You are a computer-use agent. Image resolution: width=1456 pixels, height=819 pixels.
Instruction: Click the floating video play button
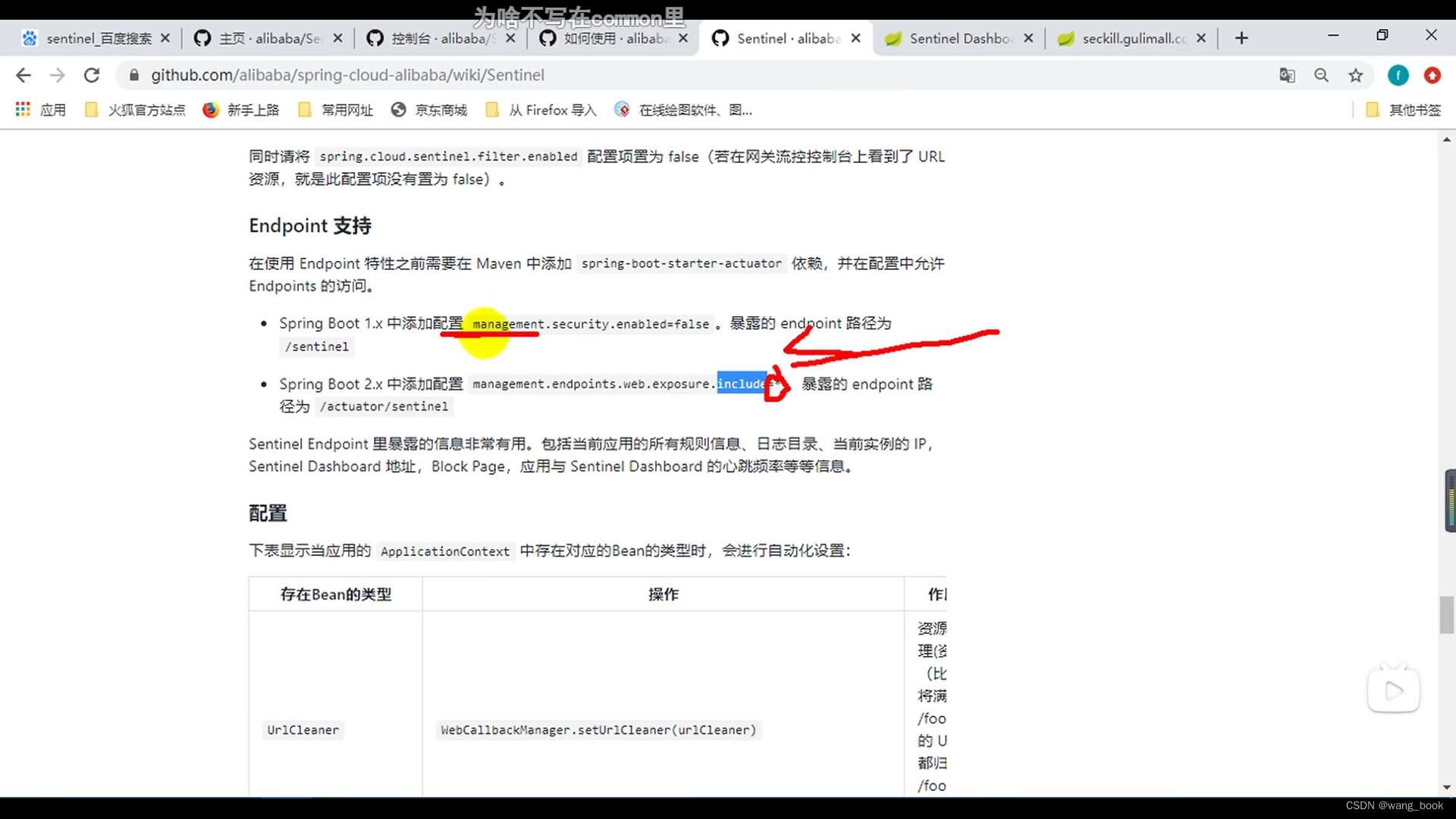[1394, 690]
